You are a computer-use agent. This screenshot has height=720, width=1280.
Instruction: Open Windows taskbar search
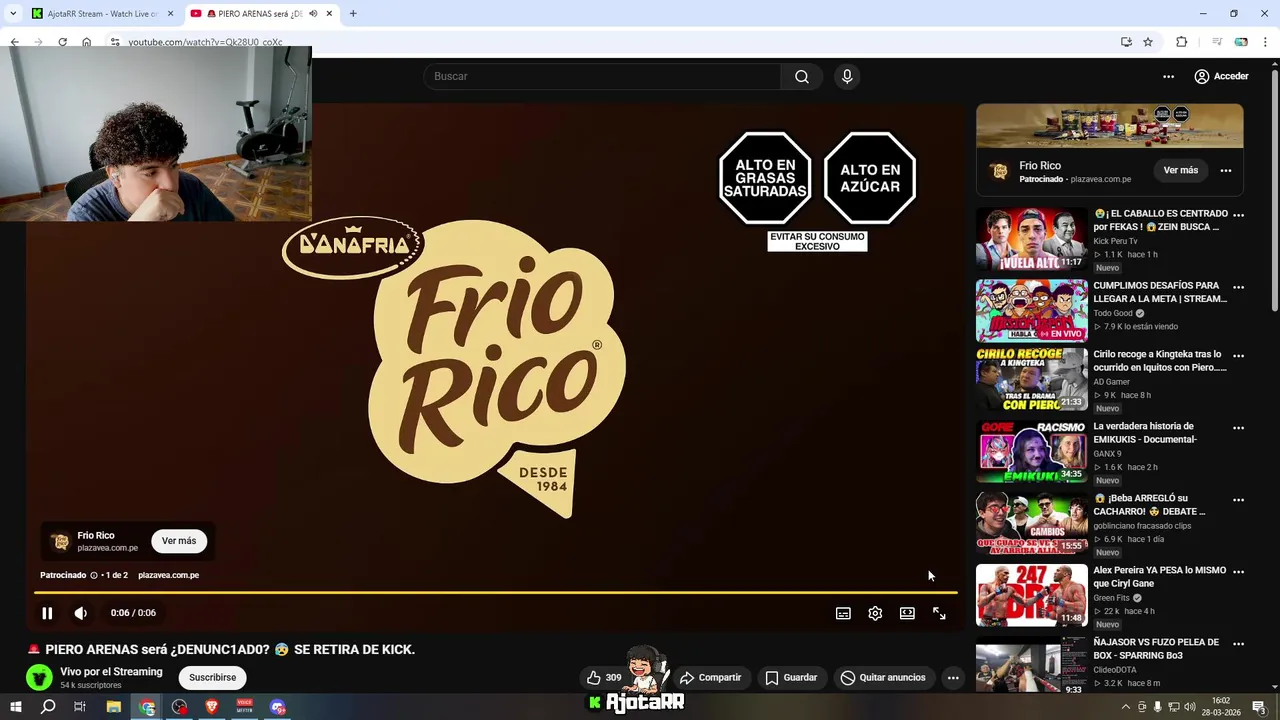[x=48, y=707]
